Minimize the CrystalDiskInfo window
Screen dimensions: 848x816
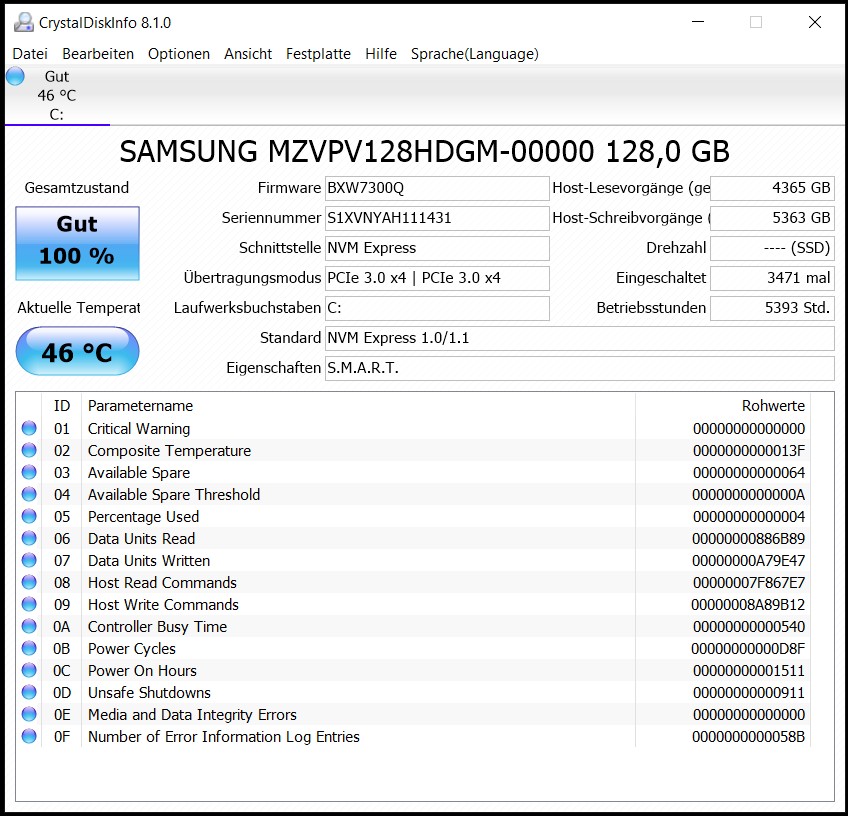pyautogui.click(x=698, y=22)
